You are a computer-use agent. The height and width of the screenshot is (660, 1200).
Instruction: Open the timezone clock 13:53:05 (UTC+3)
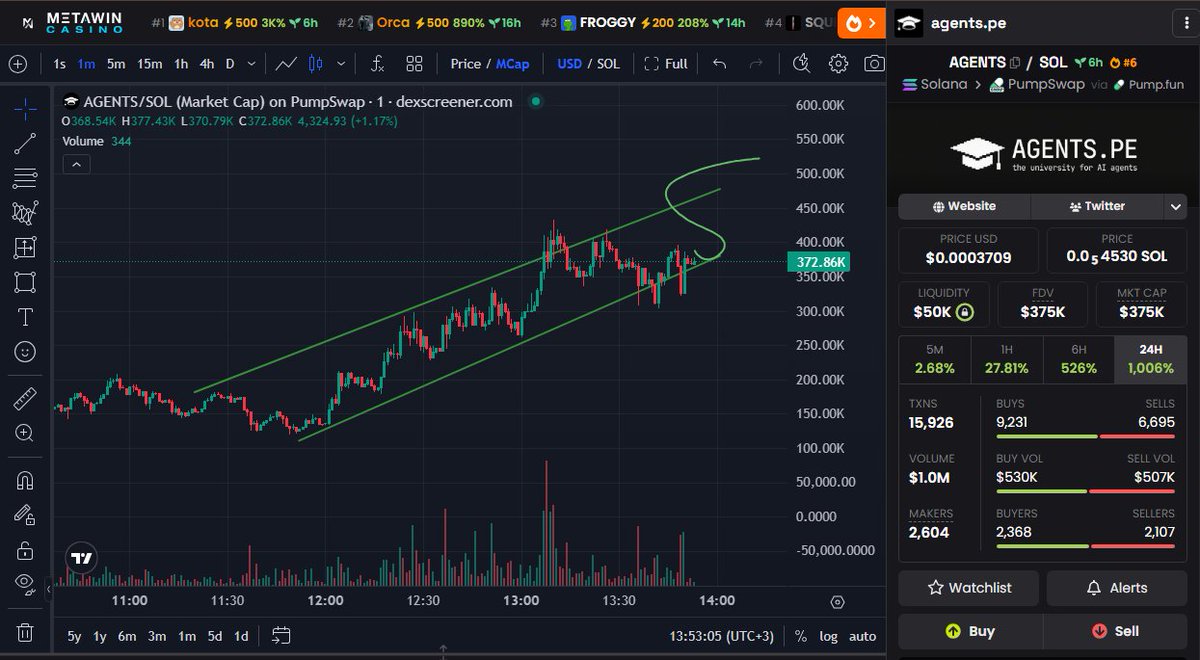tap(723, 636)
